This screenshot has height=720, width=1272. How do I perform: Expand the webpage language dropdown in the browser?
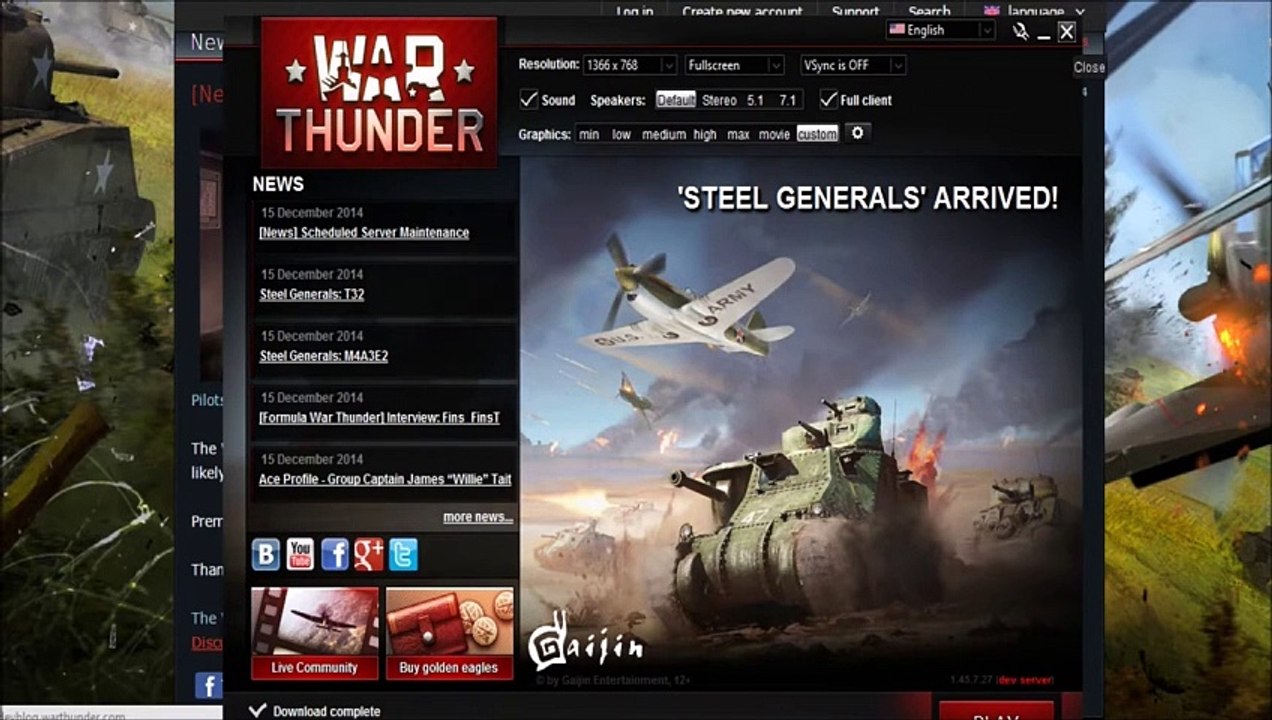pyautogui.click(x=1034, y=11)
